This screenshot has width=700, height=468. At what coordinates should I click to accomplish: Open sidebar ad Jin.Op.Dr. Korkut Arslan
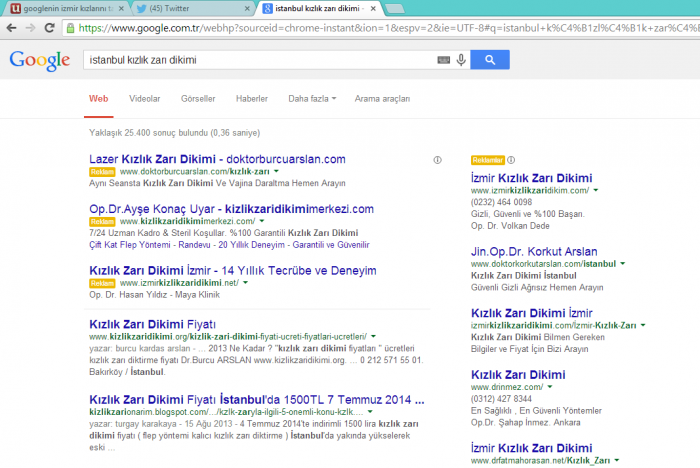tap(534, 252)
